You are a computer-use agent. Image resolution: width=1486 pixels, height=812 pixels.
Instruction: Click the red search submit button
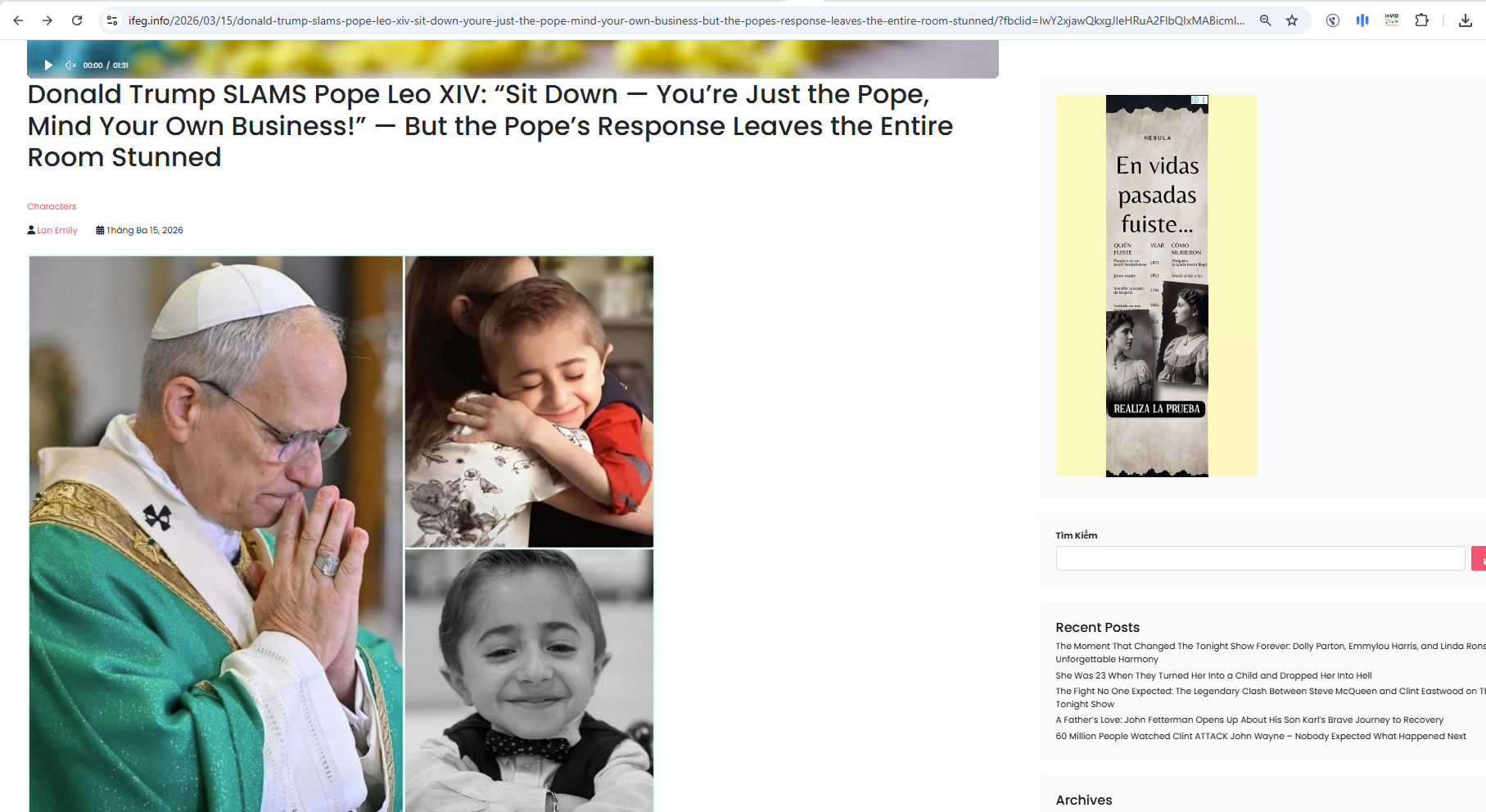[1479, 558]
